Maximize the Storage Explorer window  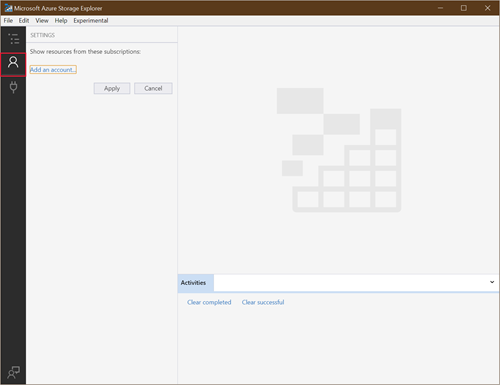(x=464, y=8)
